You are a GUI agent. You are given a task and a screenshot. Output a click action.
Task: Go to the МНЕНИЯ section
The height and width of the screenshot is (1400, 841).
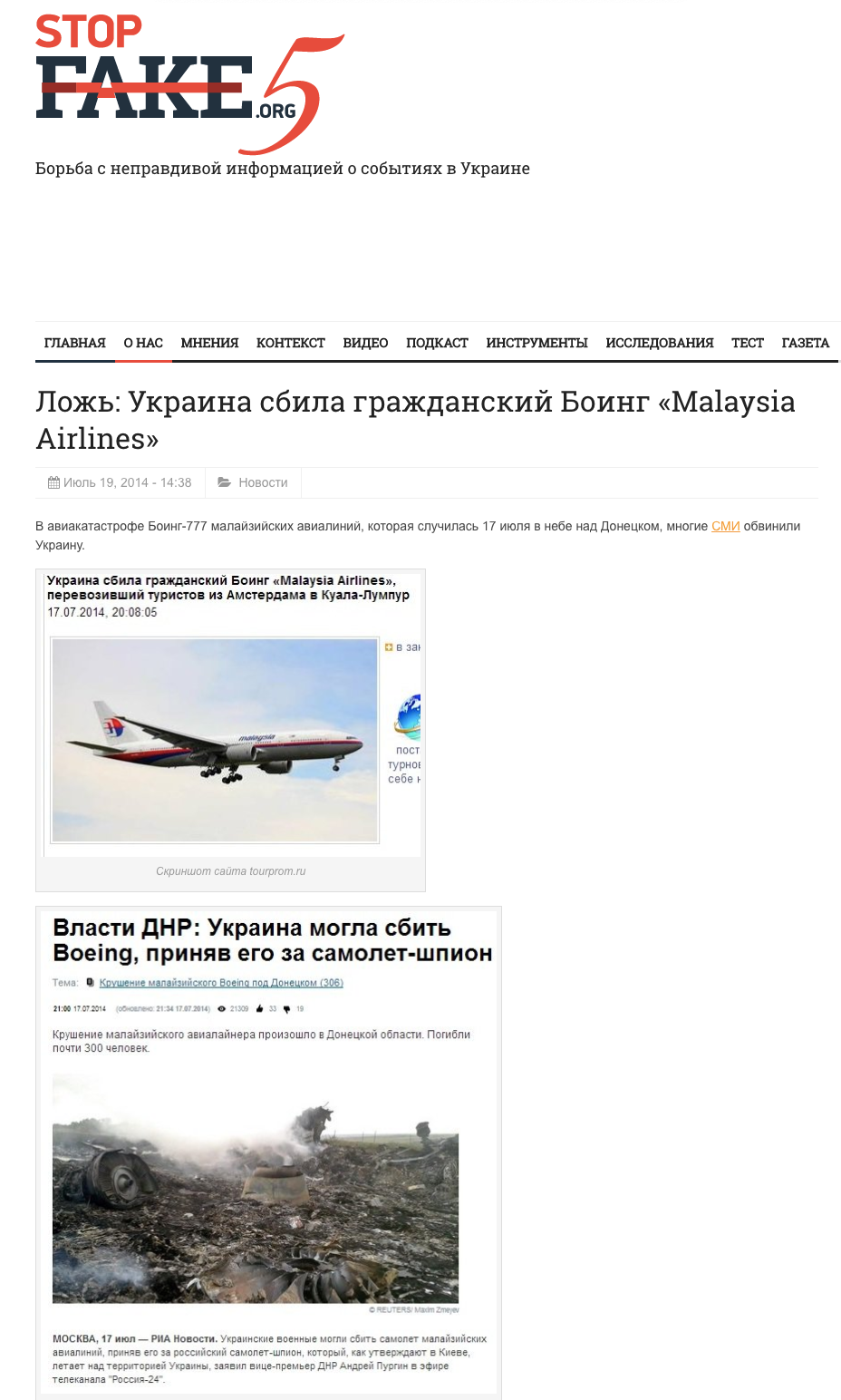(x=209, y=343)
